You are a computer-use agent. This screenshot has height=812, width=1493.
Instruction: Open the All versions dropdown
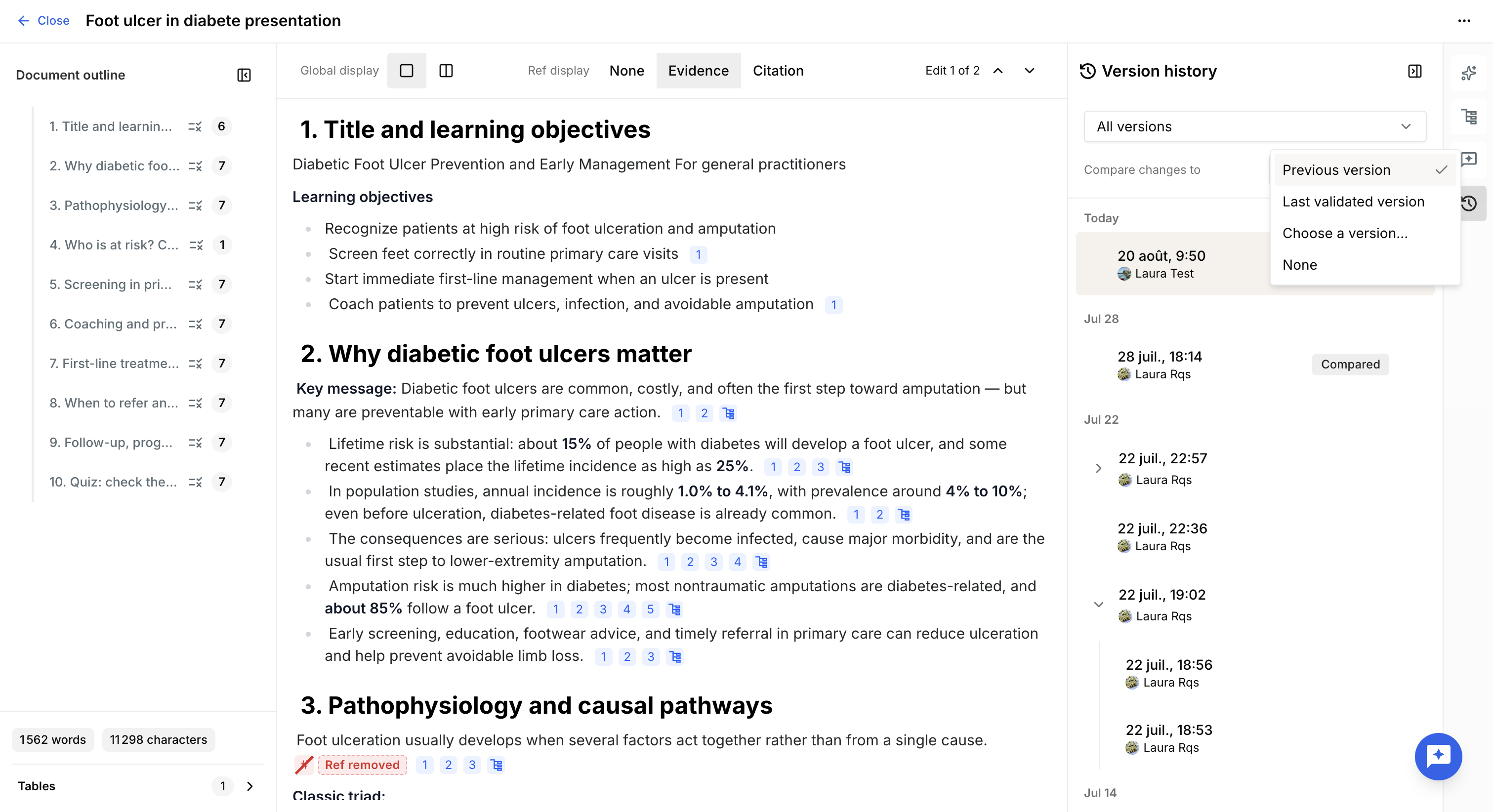click(x=1255, y=126)
